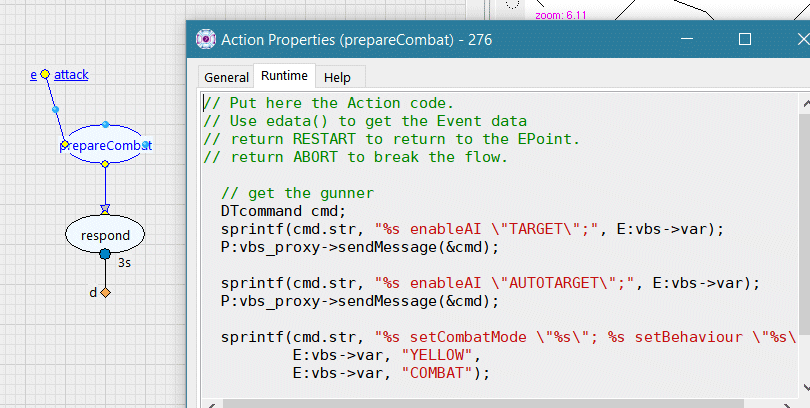
Task: Switch to the General tab
Action: 226,77
